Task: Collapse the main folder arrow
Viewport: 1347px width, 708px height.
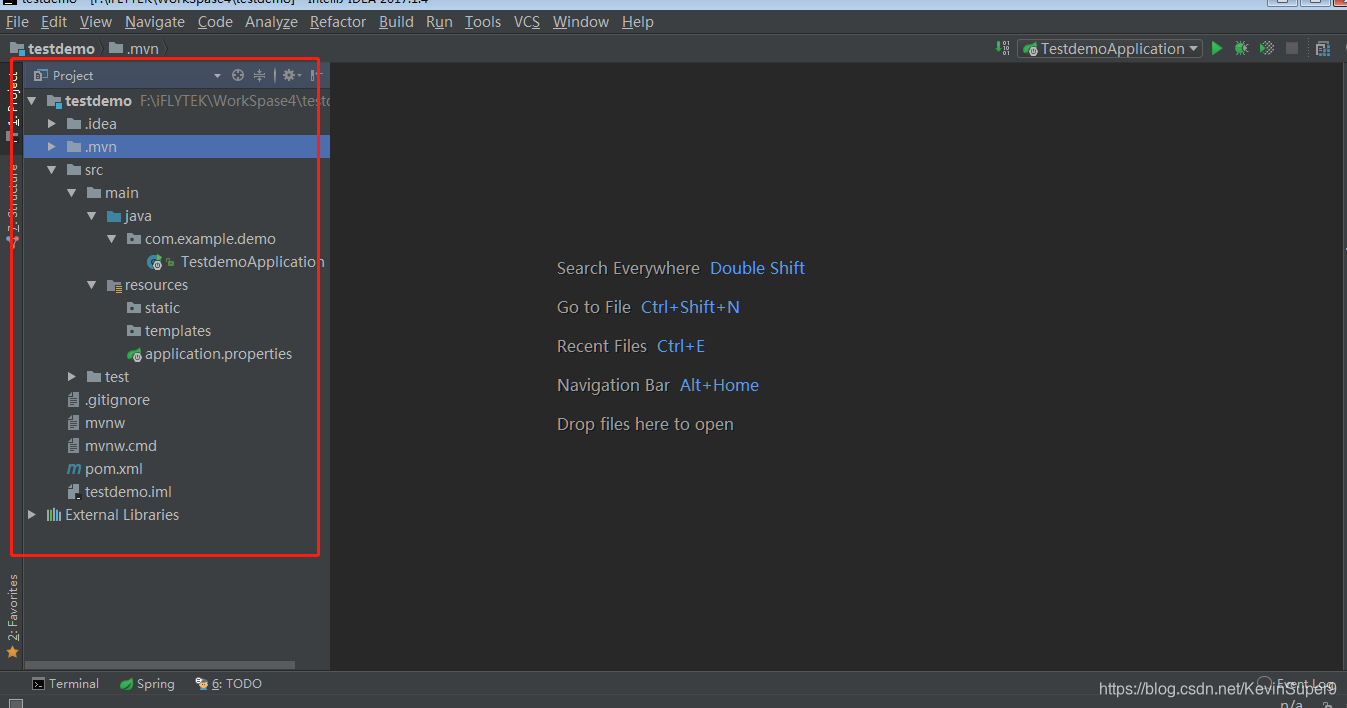Action: (72, 193)
